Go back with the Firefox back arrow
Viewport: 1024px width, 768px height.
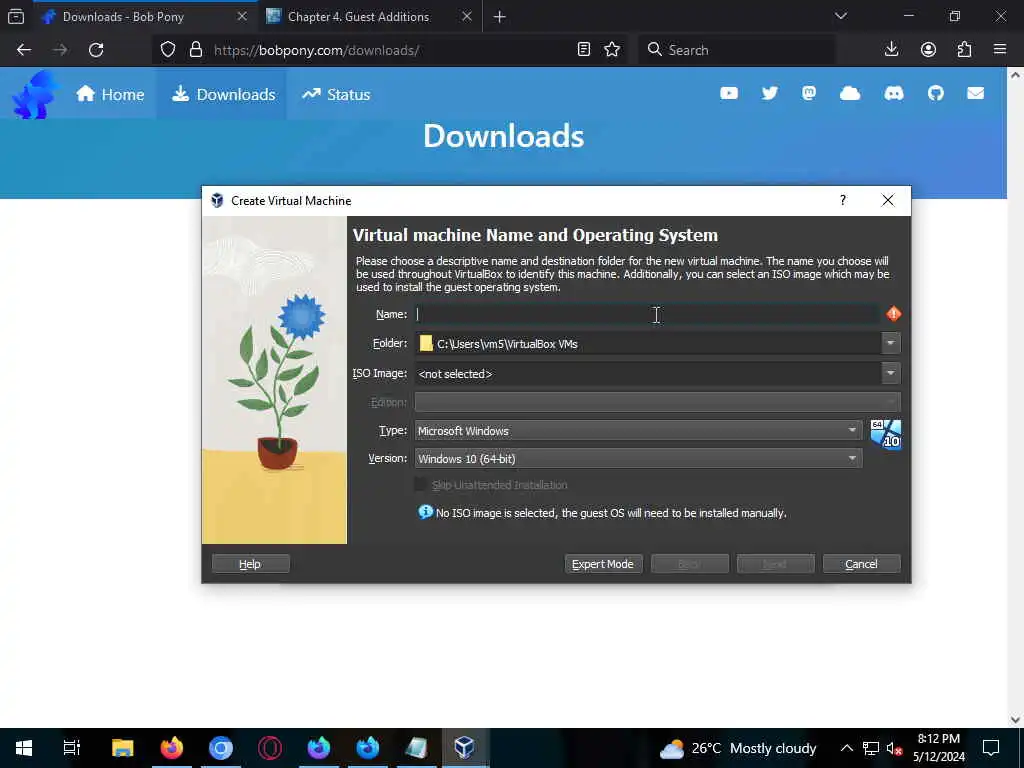24,50
